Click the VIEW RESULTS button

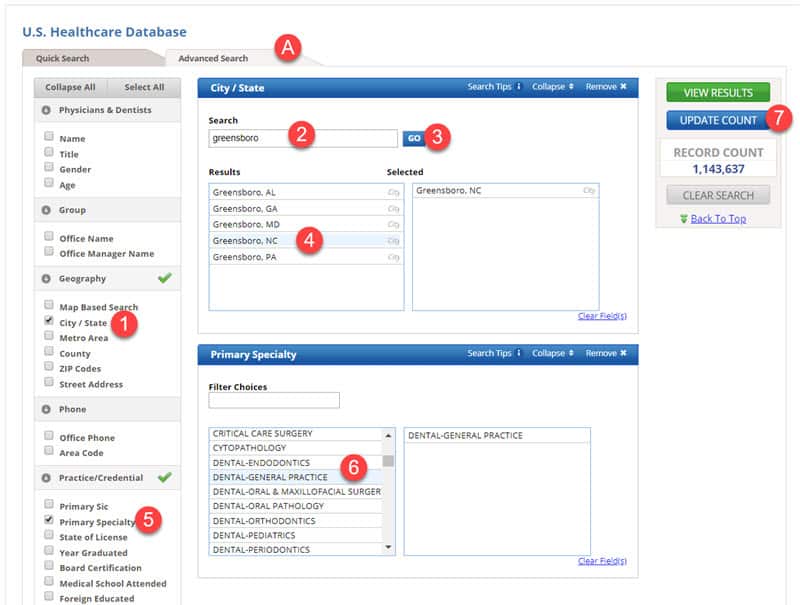click(x=718, y=93)
